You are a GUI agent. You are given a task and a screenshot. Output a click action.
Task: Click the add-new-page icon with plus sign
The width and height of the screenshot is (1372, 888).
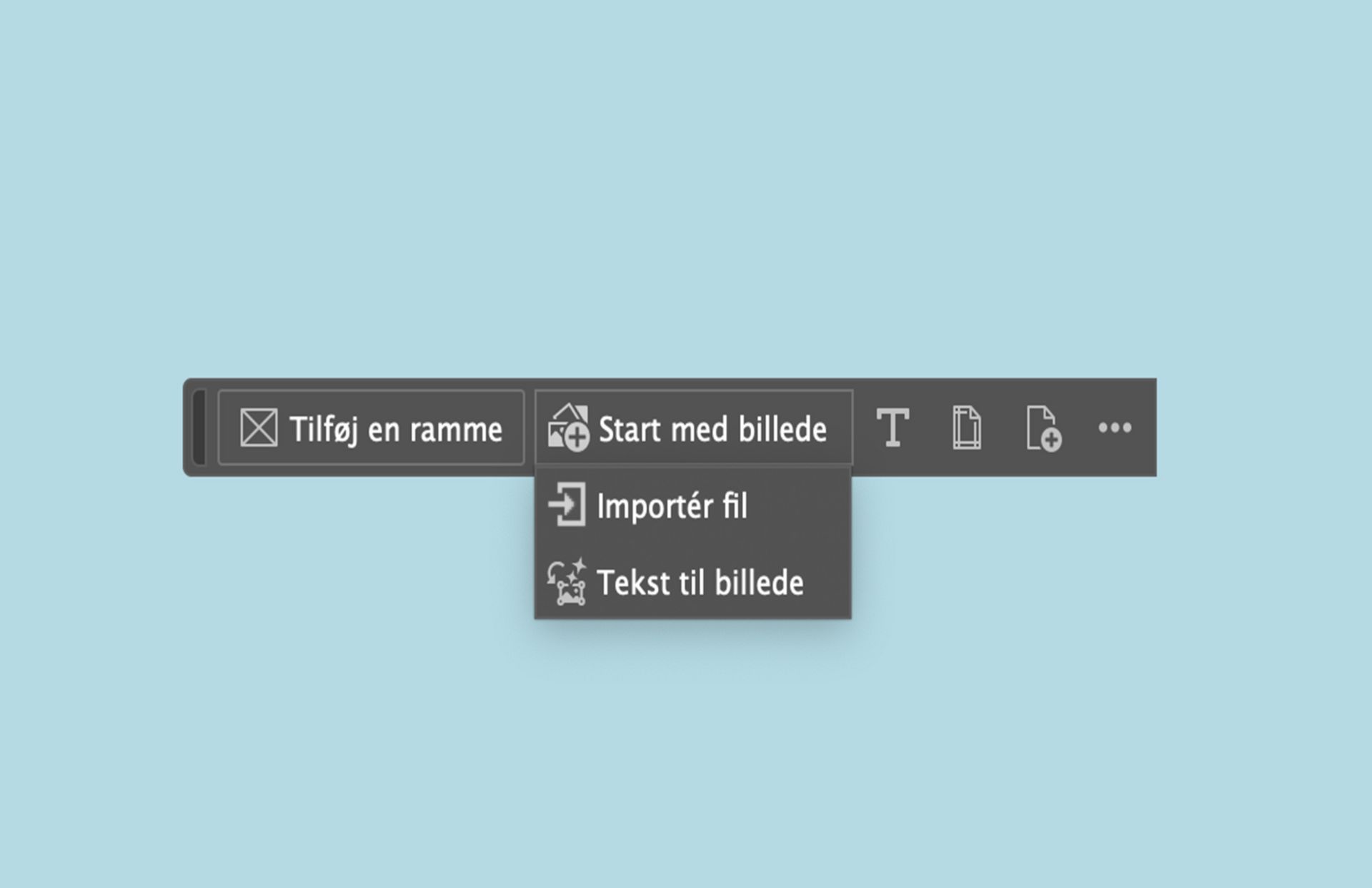pyautogui.click(x=1042, y=429)
